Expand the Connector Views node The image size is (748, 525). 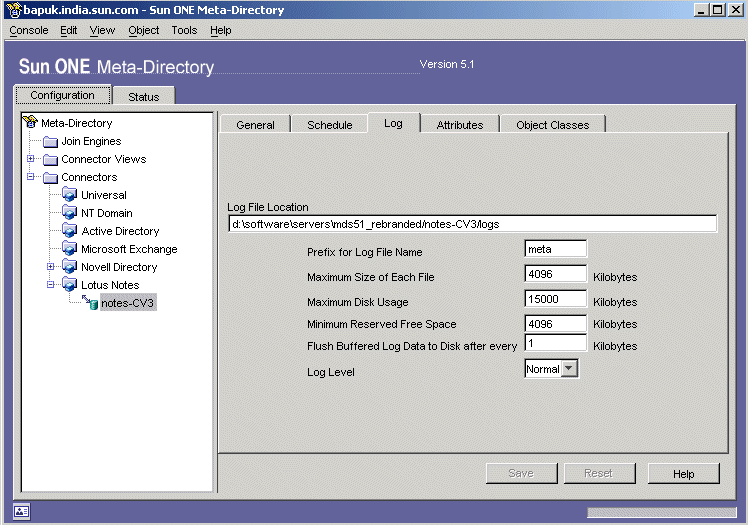31,159
